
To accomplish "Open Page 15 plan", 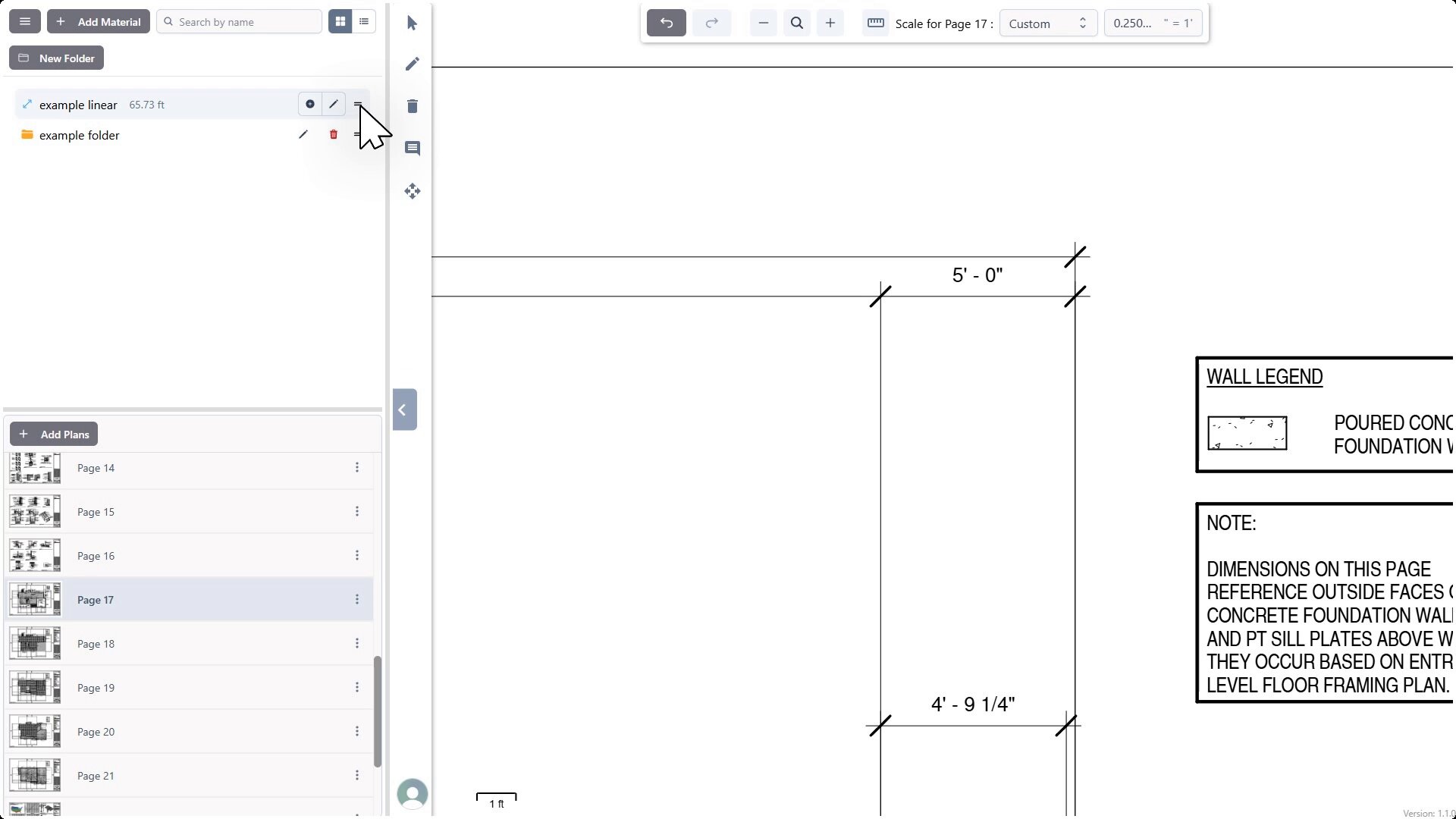I will [x=190, y=512].
